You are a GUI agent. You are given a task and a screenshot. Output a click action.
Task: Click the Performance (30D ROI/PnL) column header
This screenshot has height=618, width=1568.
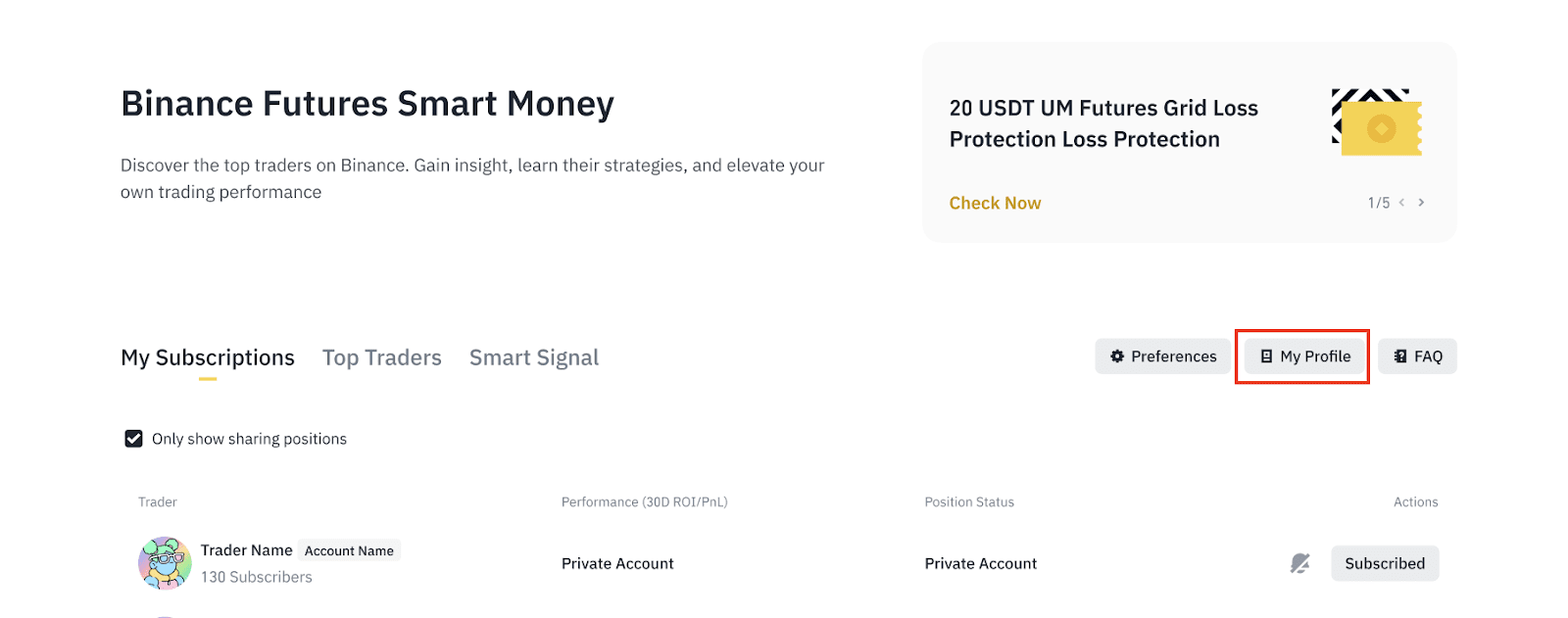[x=644, y=502]
